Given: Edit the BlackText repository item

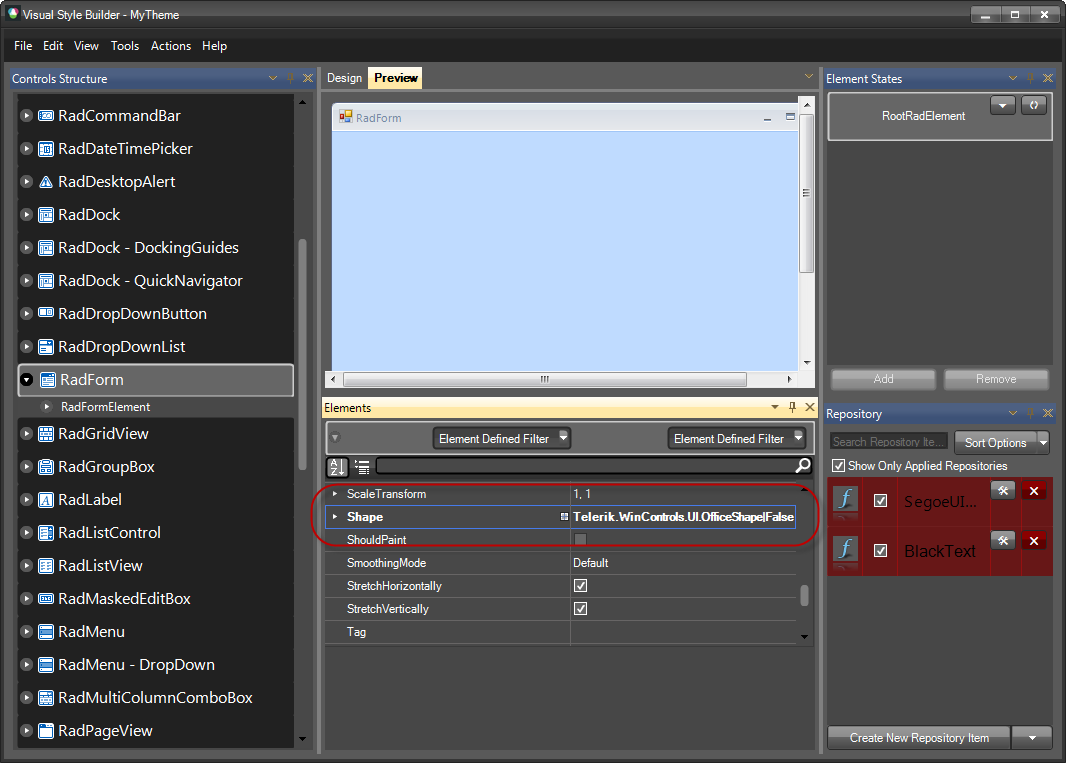Looking at the screenshot, I should [x=1003, y=540].
